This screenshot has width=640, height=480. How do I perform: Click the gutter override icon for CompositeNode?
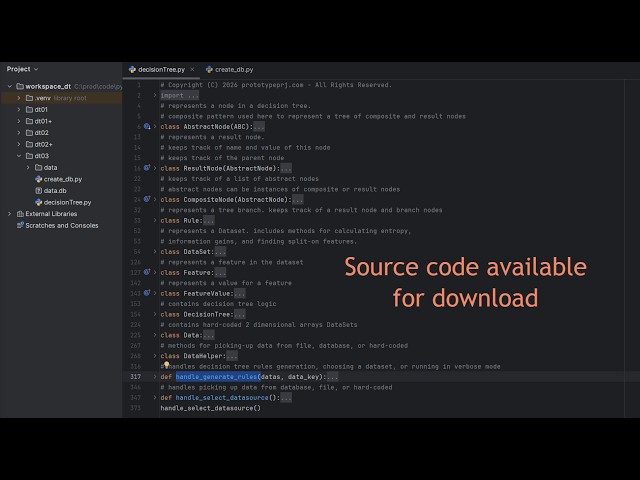coord(147,200)
